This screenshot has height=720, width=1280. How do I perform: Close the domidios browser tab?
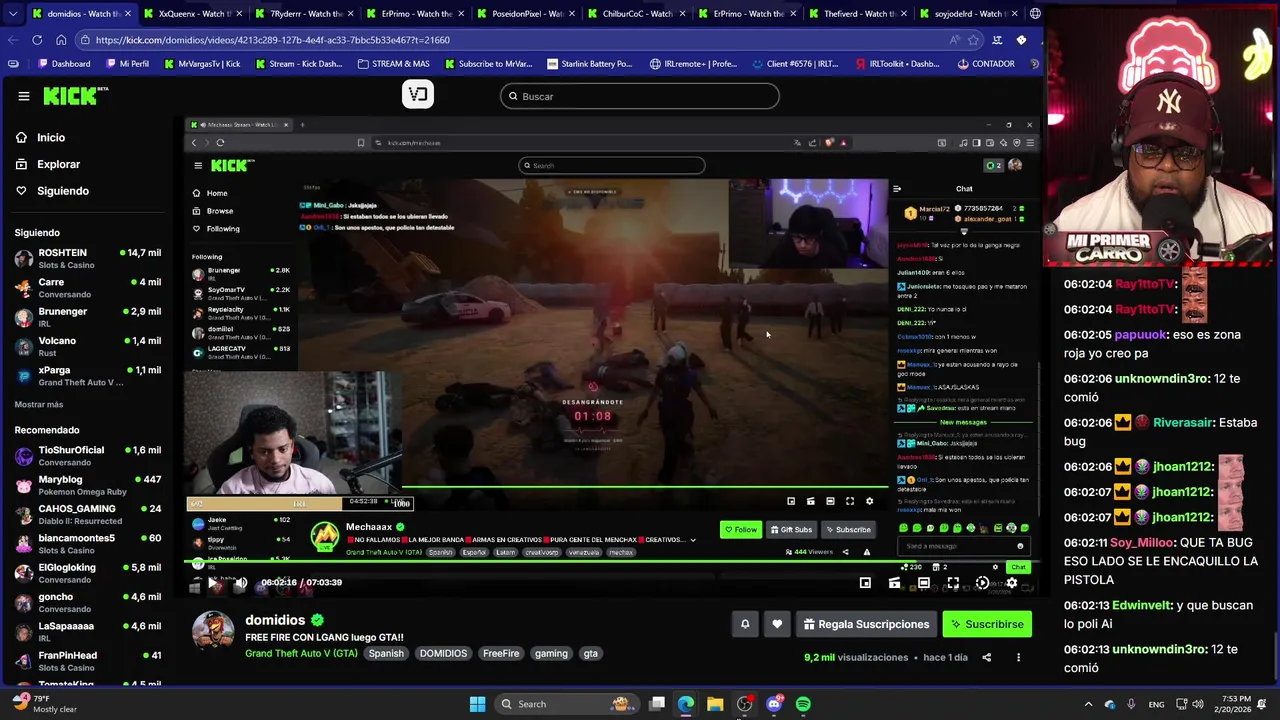127,14
